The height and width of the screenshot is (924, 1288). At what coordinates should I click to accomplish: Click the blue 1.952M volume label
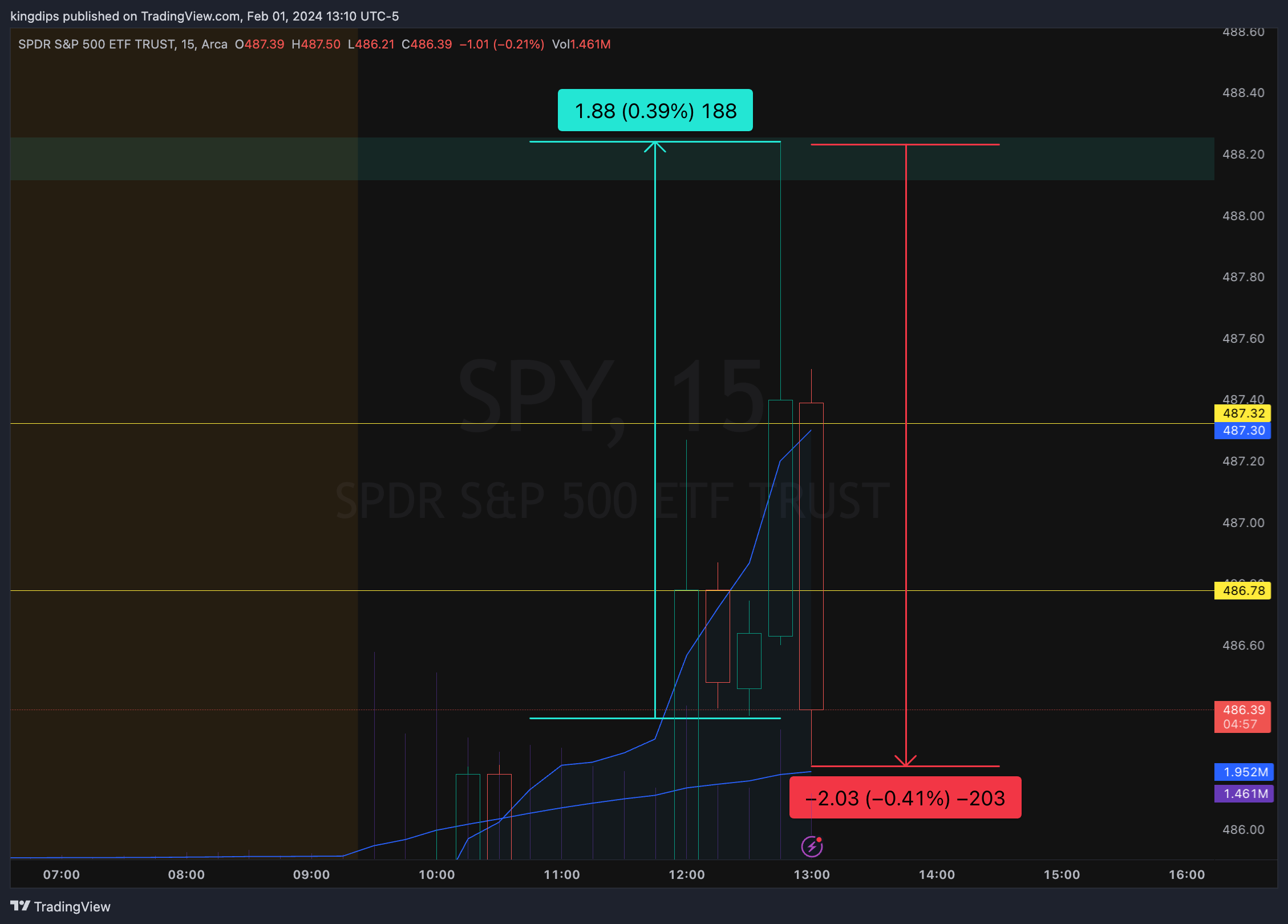(1244, 772)
